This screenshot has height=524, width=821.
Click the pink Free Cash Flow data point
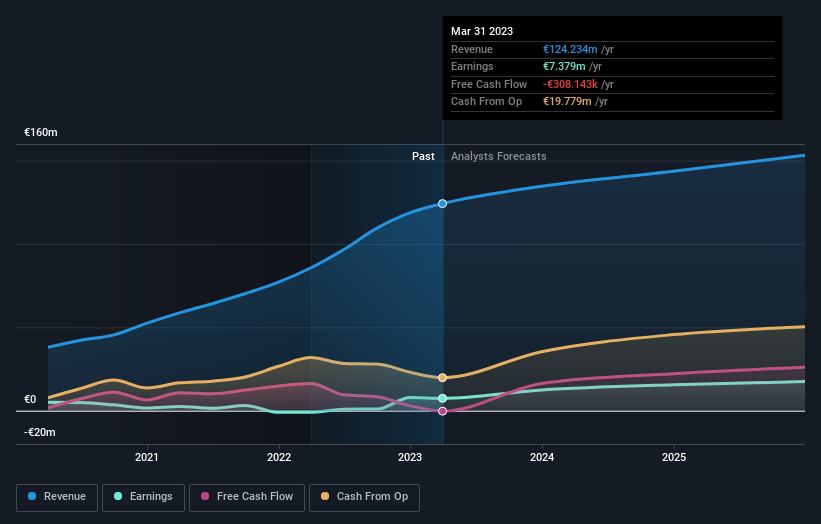(442, 411)
